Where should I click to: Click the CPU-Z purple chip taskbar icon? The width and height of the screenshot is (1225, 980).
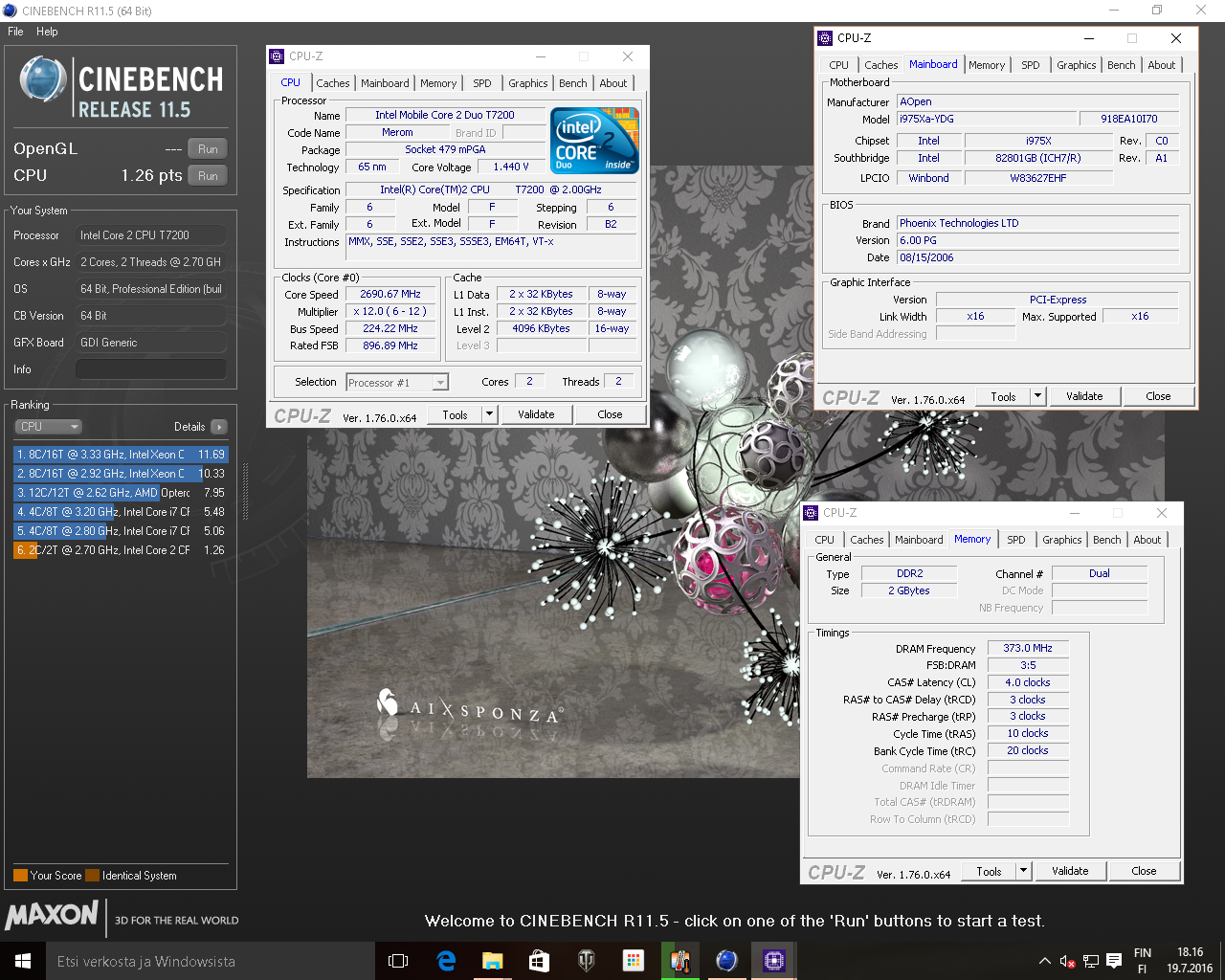pyautogui.click(x=773, y=961)
